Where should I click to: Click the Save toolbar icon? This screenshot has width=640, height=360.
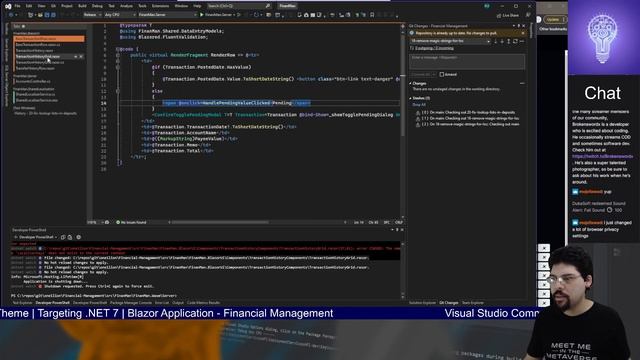(47, 15)
